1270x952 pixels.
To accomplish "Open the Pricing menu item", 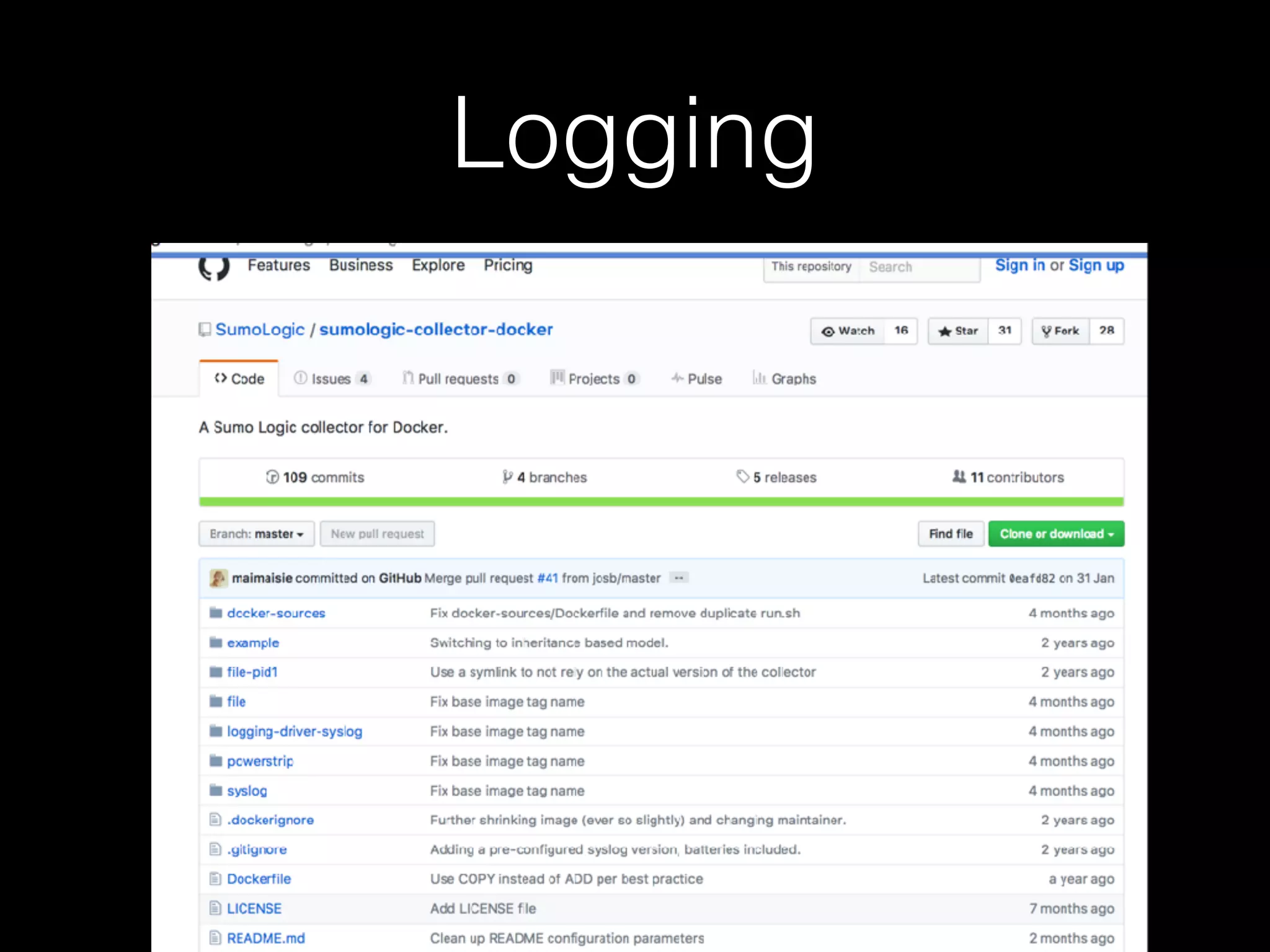I will coord(508,265).
